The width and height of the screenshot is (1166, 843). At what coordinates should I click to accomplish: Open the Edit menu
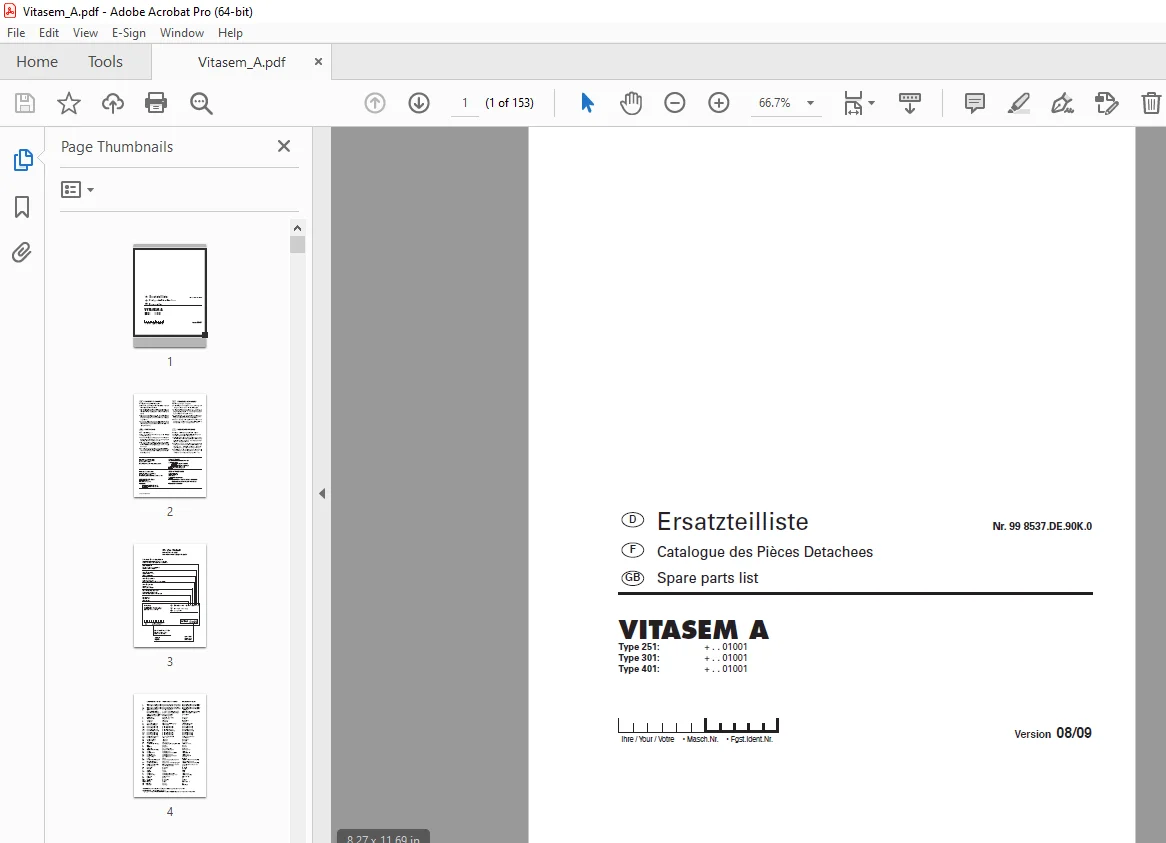click(48, 33)
